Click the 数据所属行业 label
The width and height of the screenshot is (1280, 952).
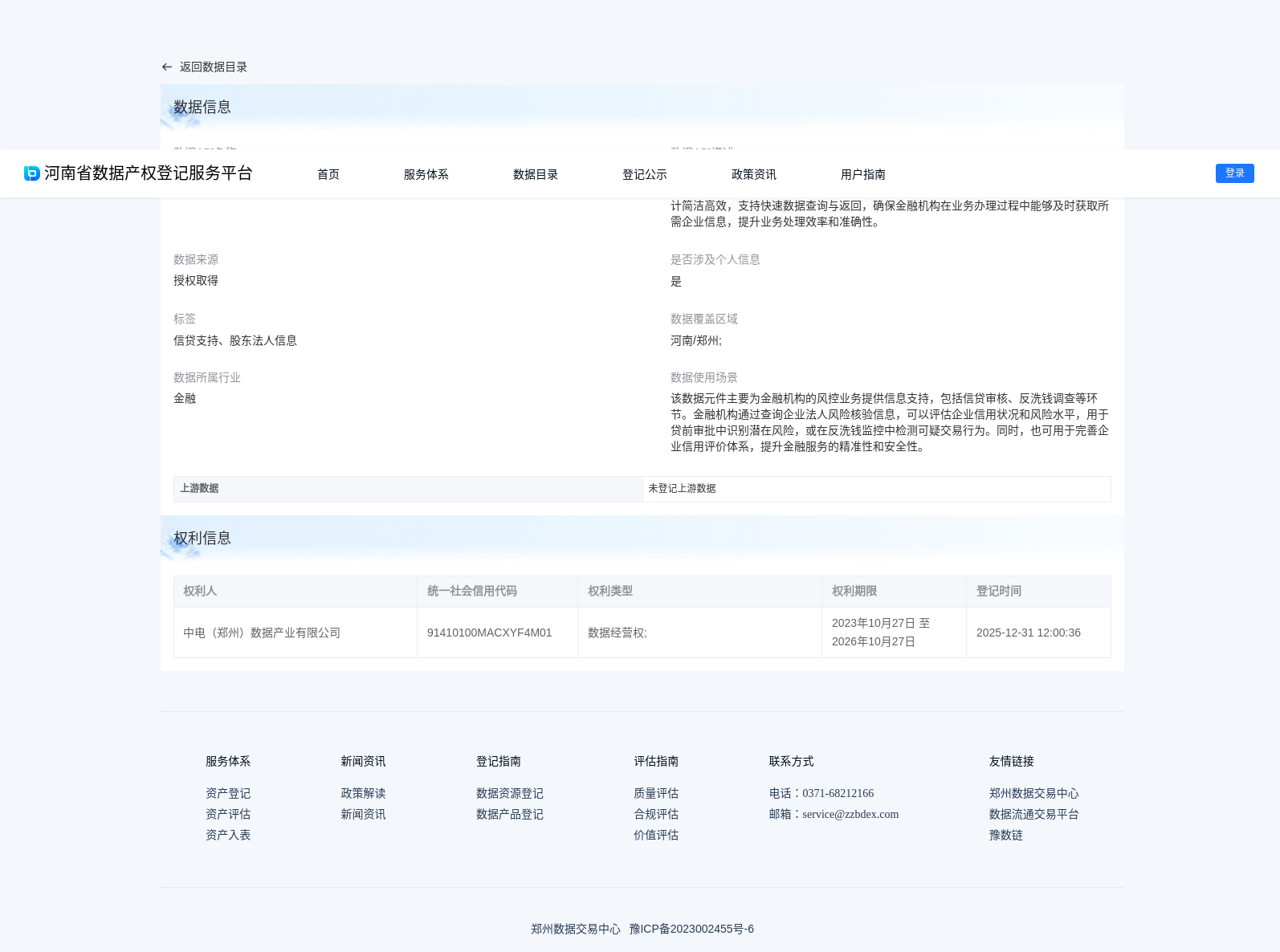pos(207,377)
